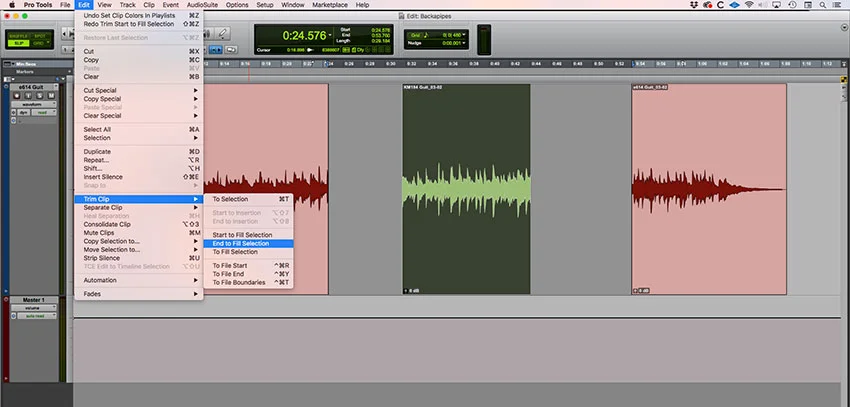Open the Nudge value dropdown
This screenshot has height=407, width=850.
pyautogui.click(x=464, y=43)
